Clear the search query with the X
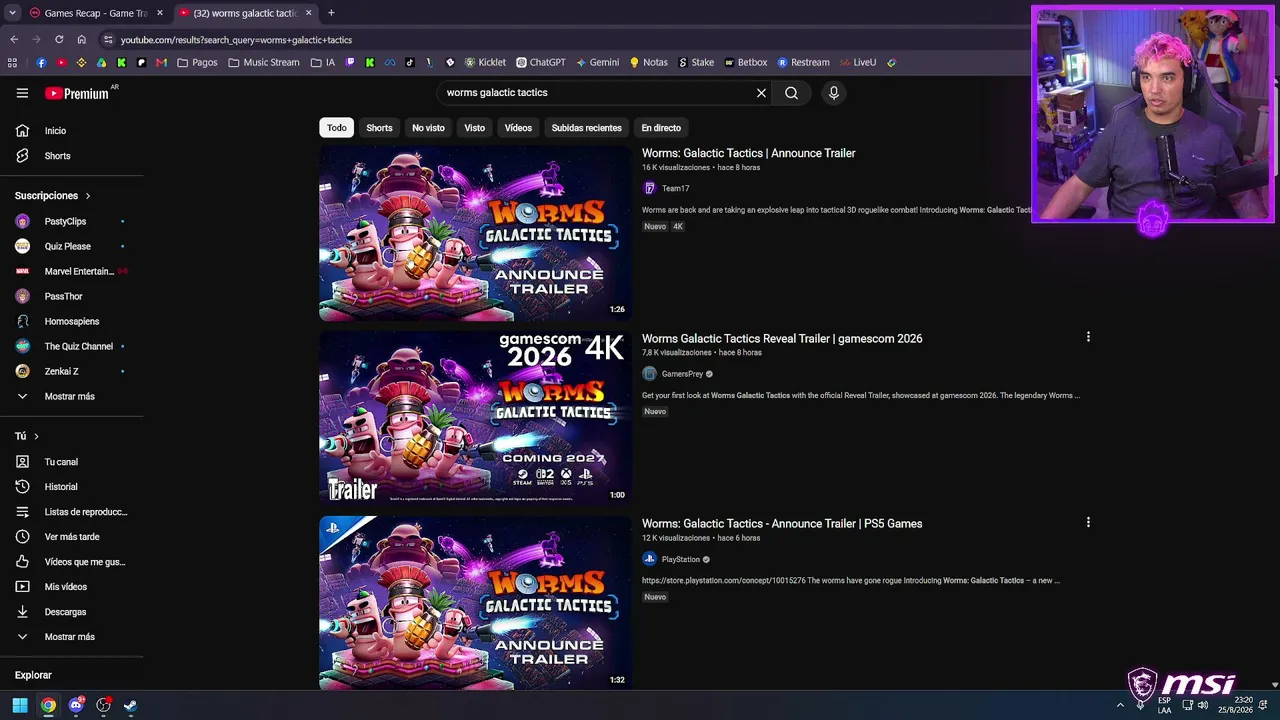 tap(761, 93)
